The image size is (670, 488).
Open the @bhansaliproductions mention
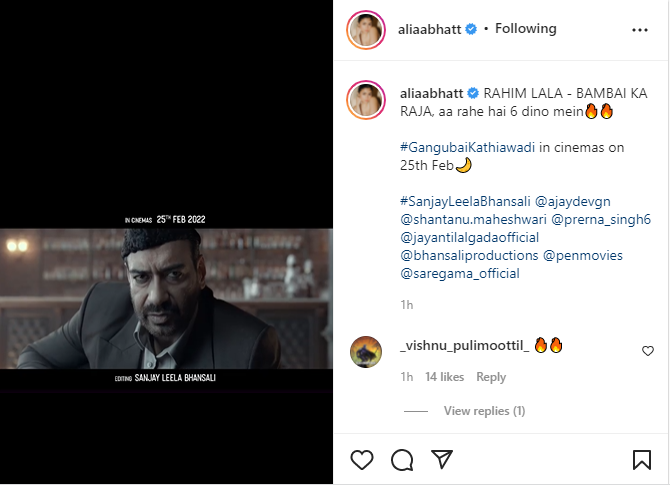pos(469,256)
